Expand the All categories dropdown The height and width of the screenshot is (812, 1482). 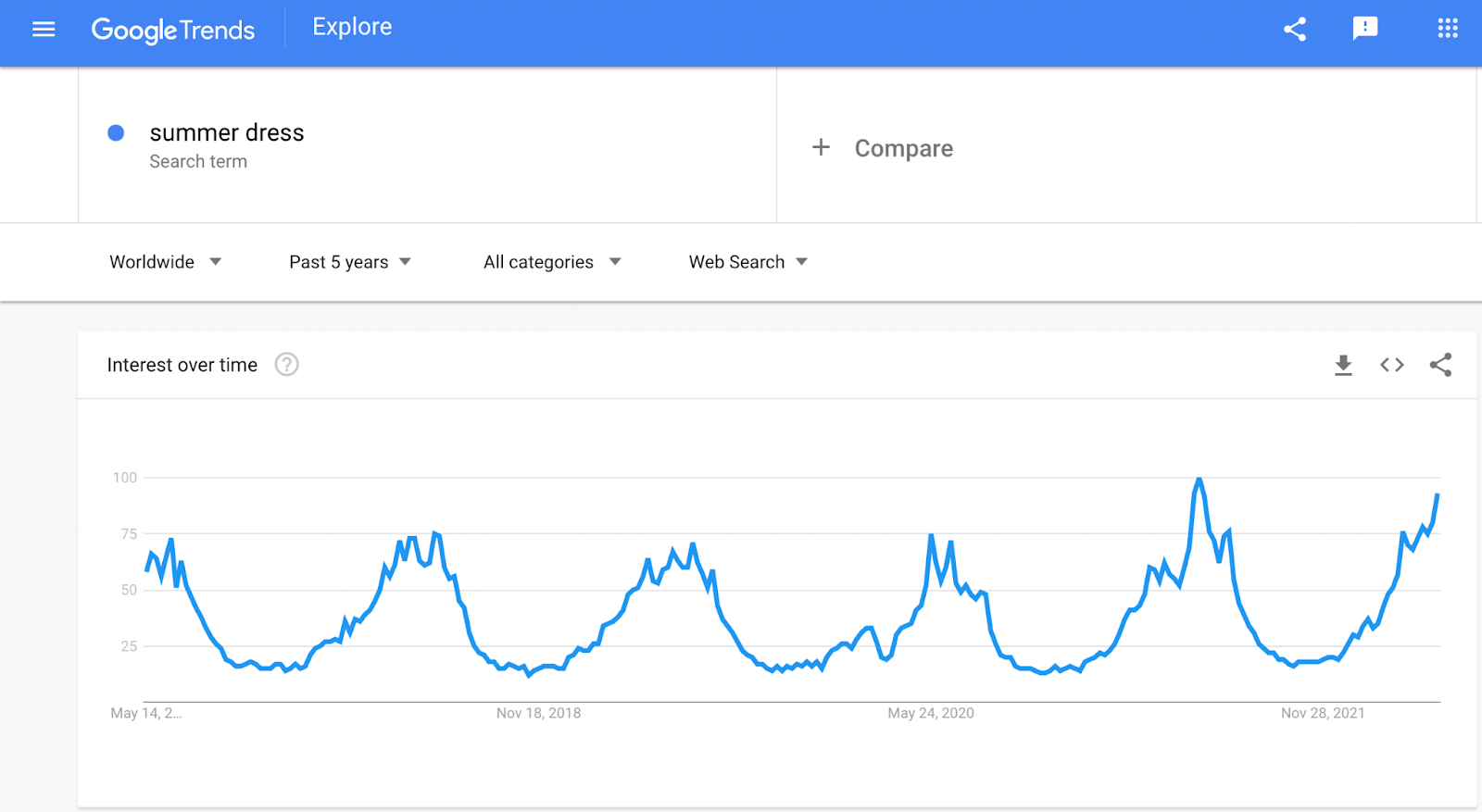pos(552,262)
